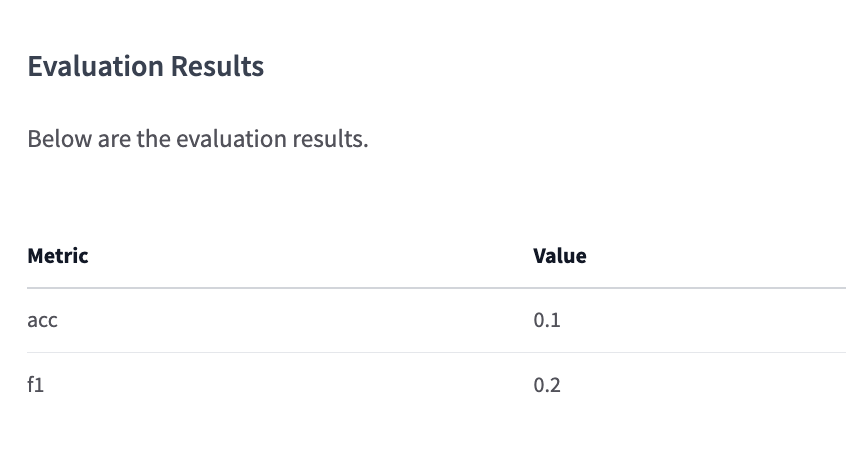Click the word Below in the description
Image resolution: width=846 pixels, height=450 pixels.
point(60,139)
